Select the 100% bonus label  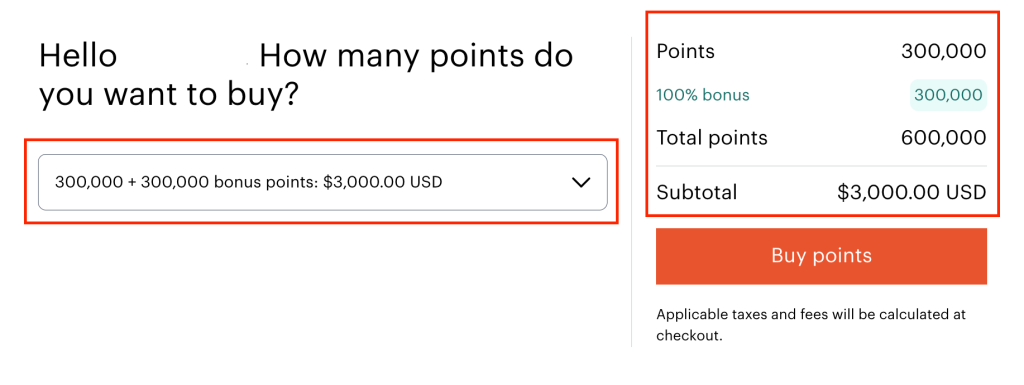[x=703, y=95]
